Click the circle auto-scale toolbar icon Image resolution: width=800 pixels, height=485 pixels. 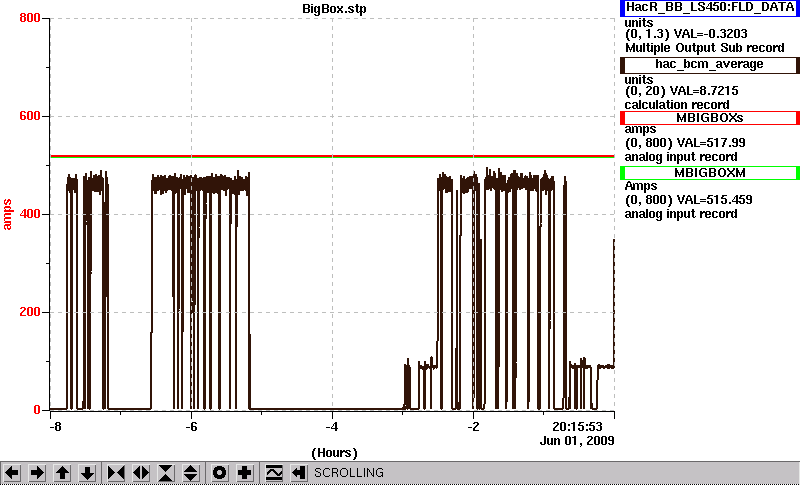pos(219,473)
